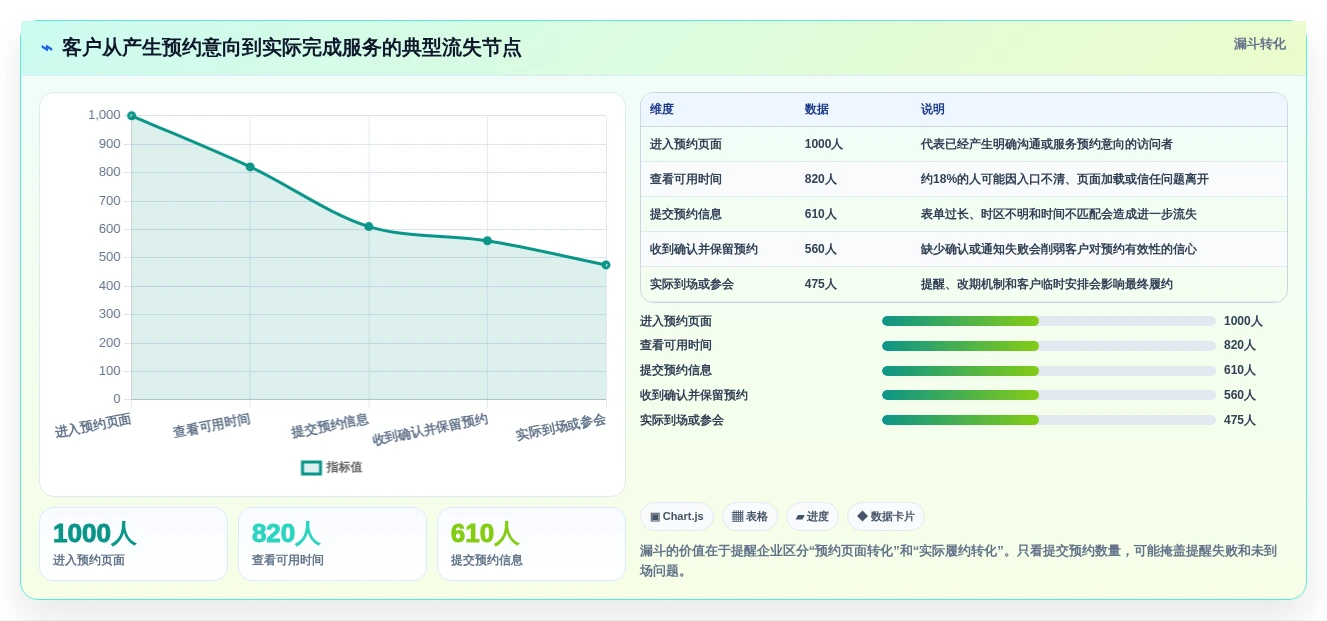Click the summary paragraph starting 漏斗的价值
The width and height of the screenshot is (1327, 621).
(958, 561)
